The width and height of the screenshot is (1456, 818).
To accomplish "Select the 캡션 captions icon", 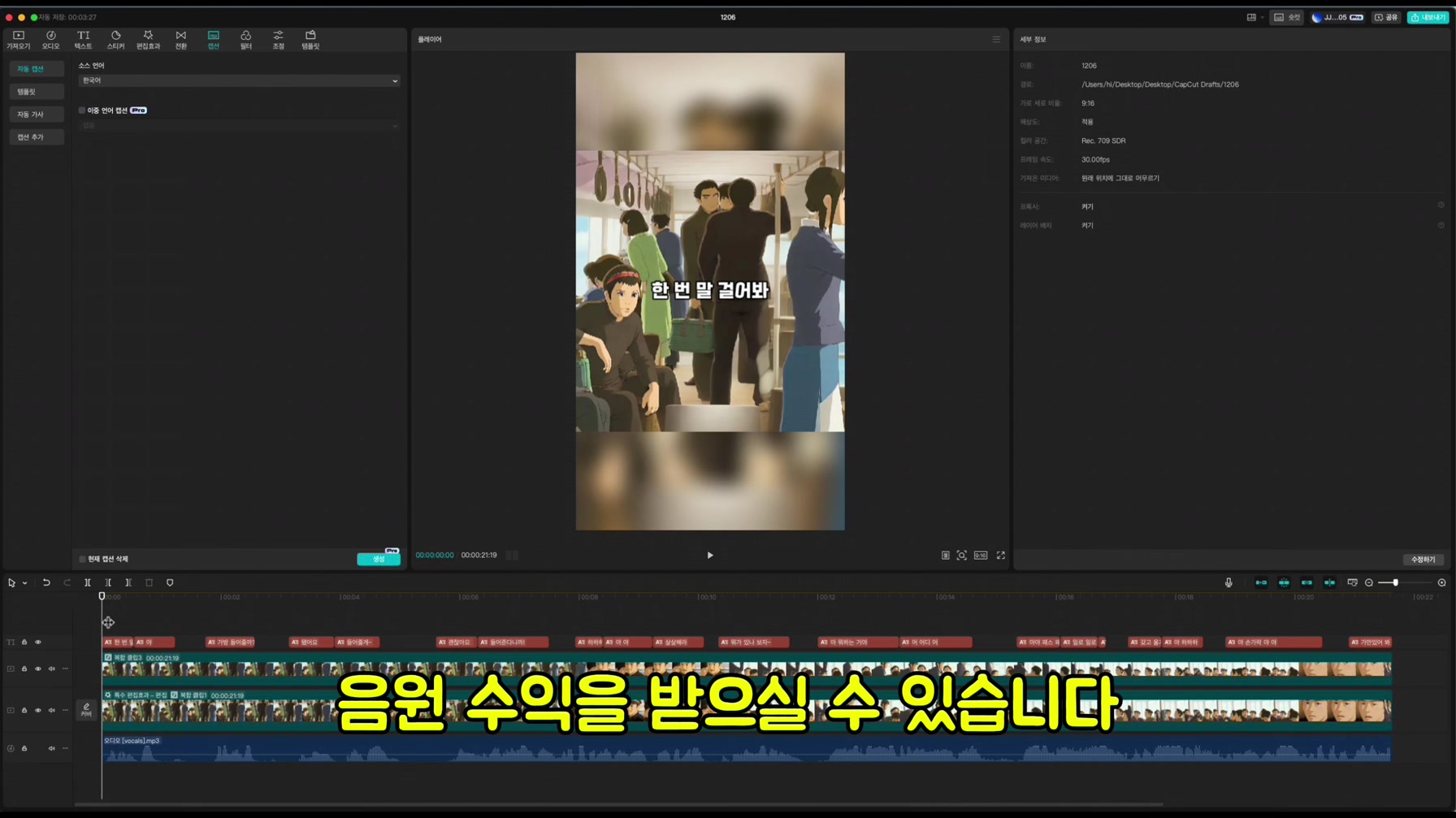I will (213, 40).
